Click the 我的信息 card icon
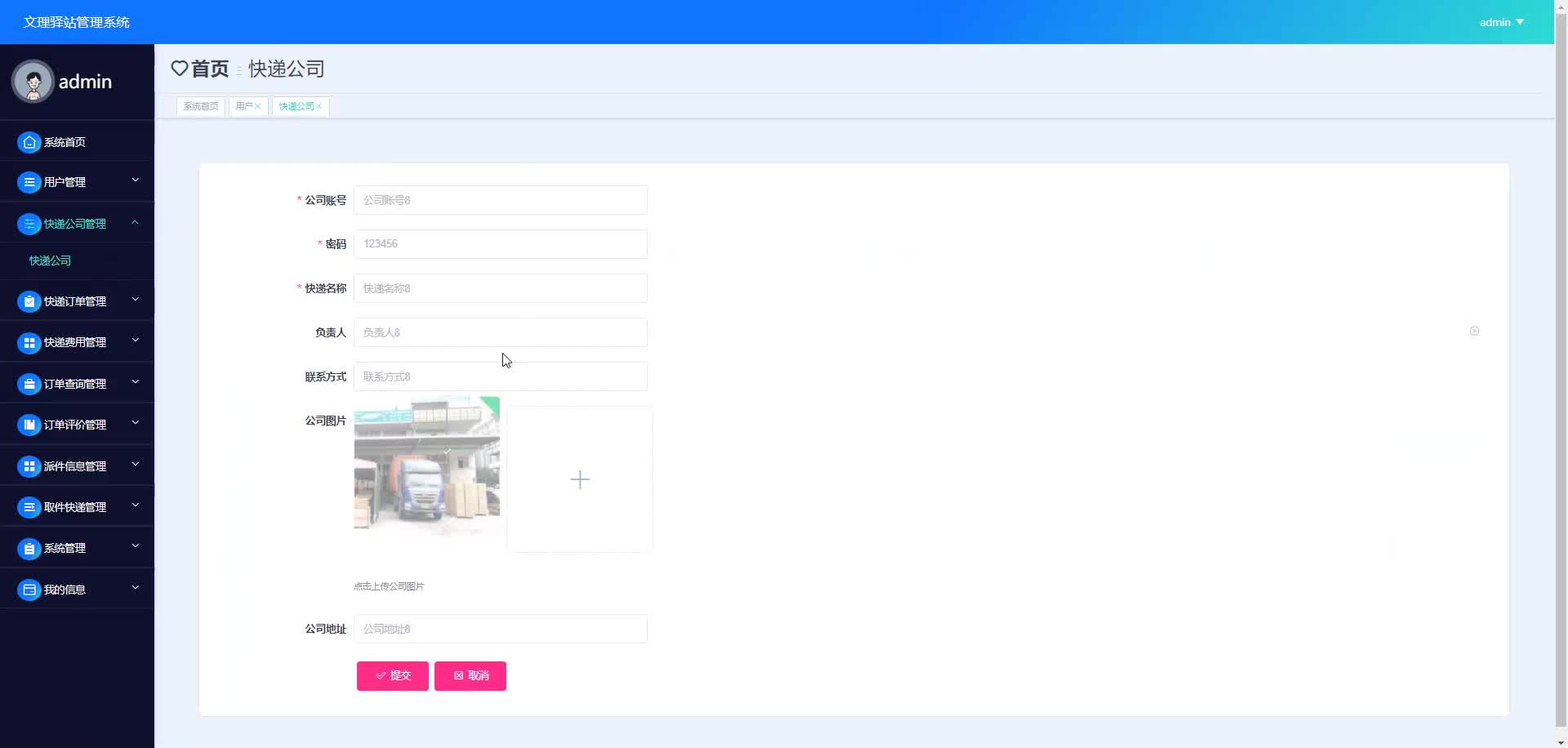The height and width of the screenshot is (748, 1568). [x=29, y=590]
